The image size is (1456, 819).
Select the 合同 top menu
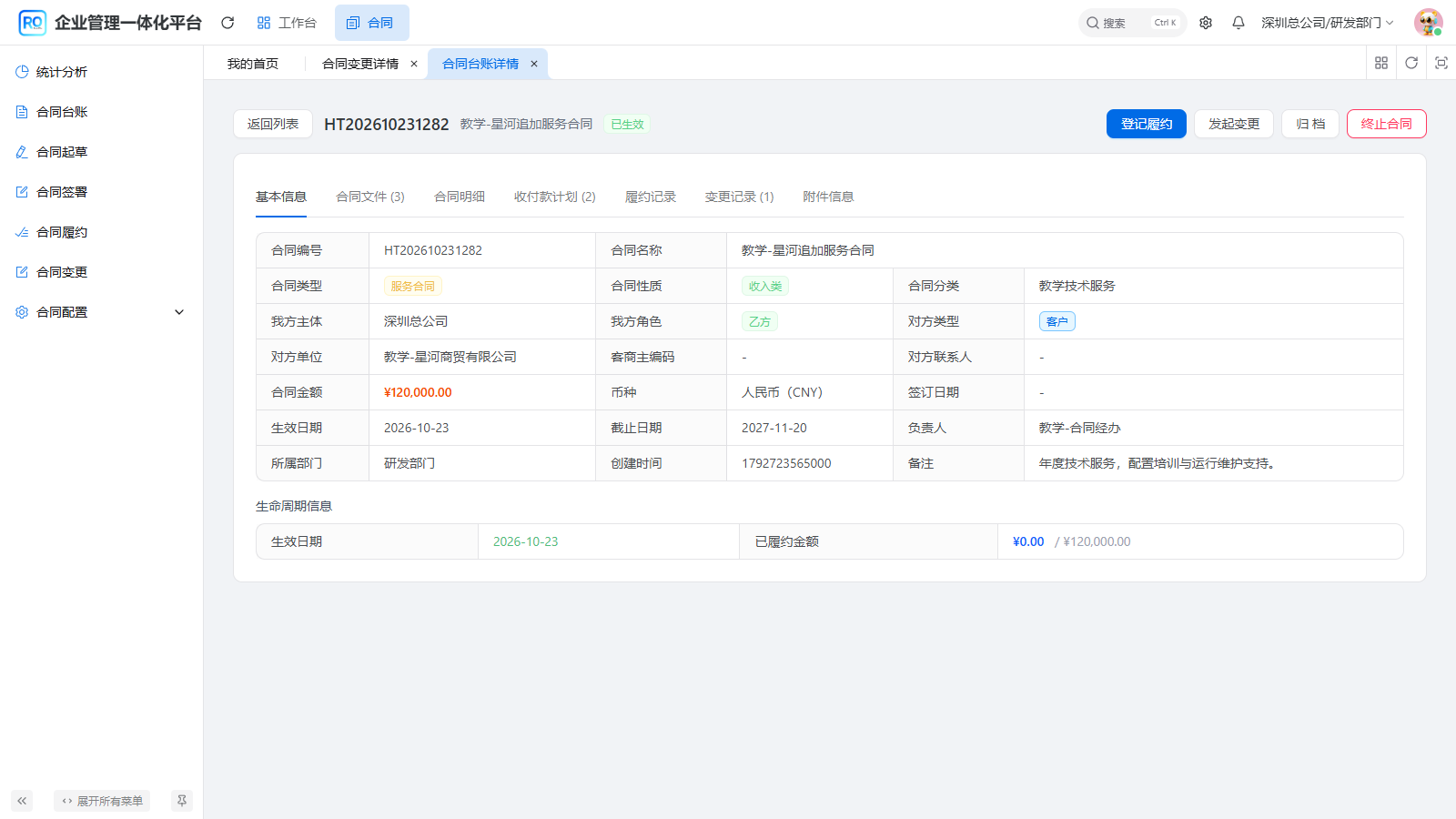tap(371, 23)
